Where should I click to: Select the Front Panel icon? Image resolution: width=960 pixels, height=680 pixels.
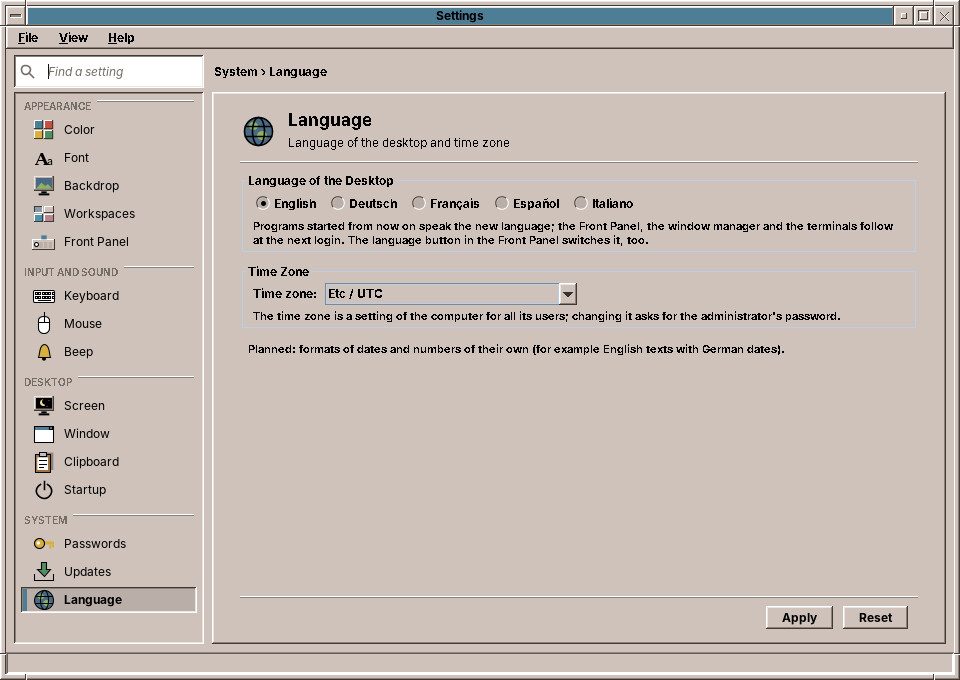(x=43, y=242)
